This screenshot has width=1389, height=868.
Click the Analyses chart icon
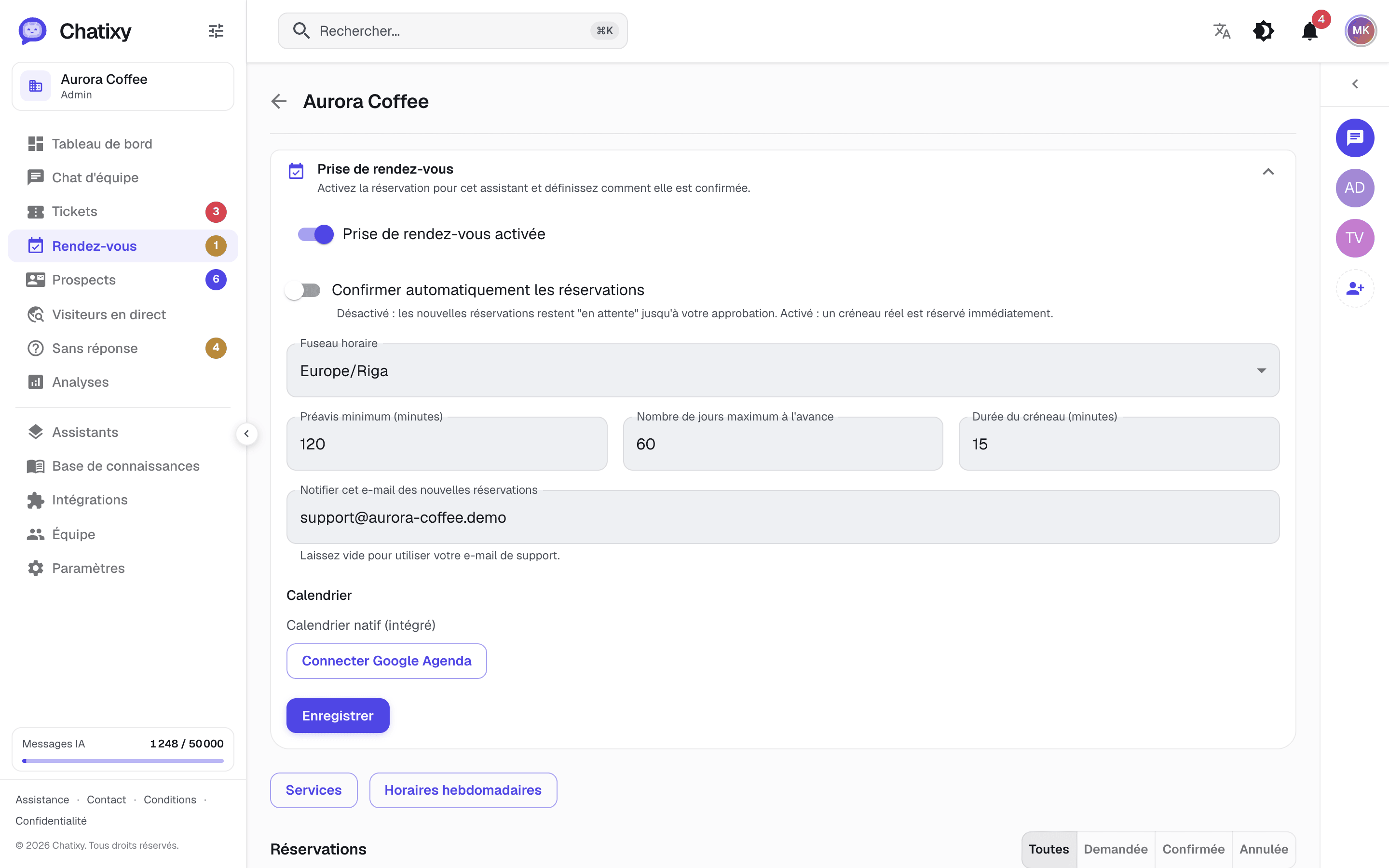pos(36,382)
